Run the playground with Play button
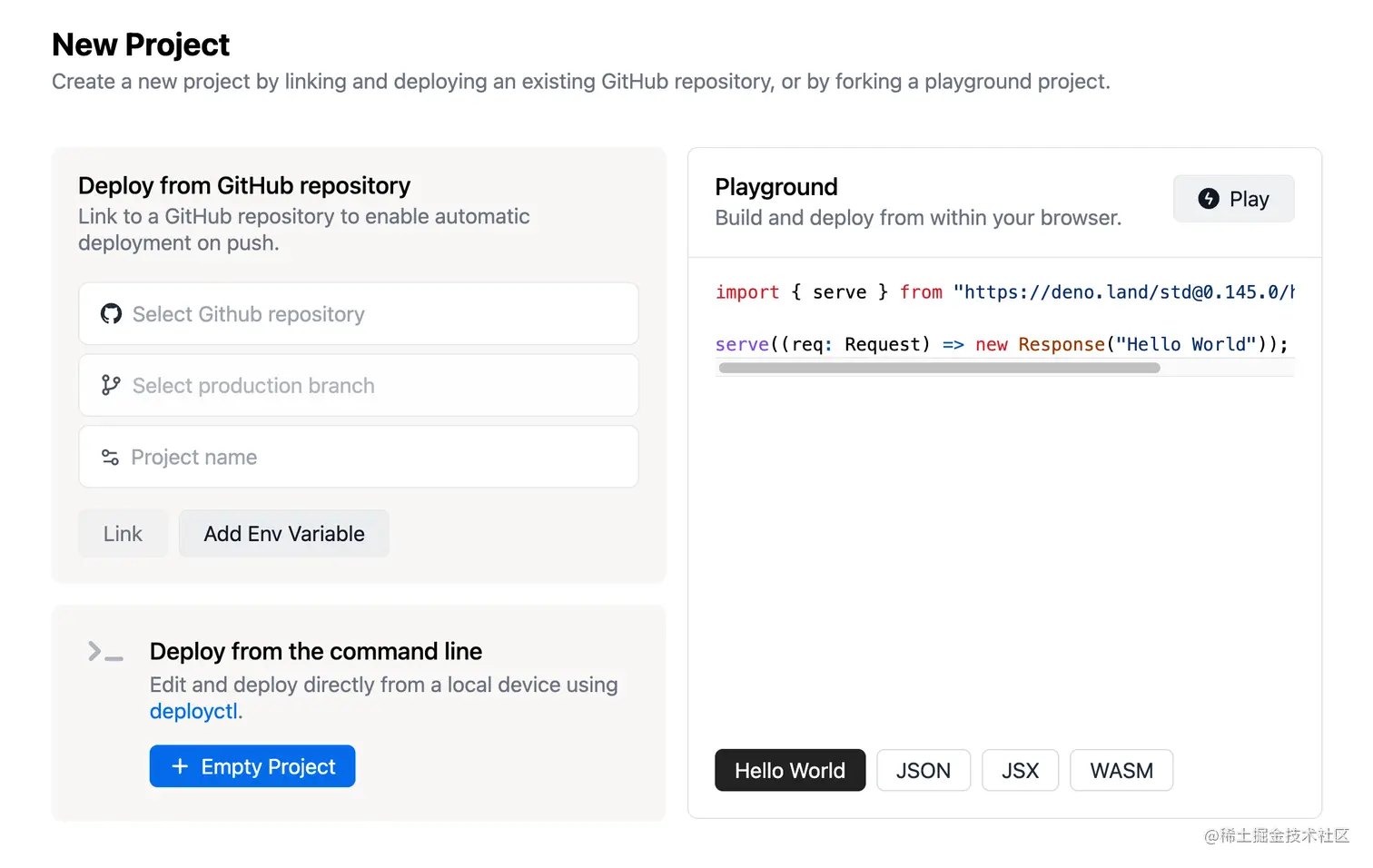The width and height of the screenshot is (1373, 868). (x=1233, y=199)
